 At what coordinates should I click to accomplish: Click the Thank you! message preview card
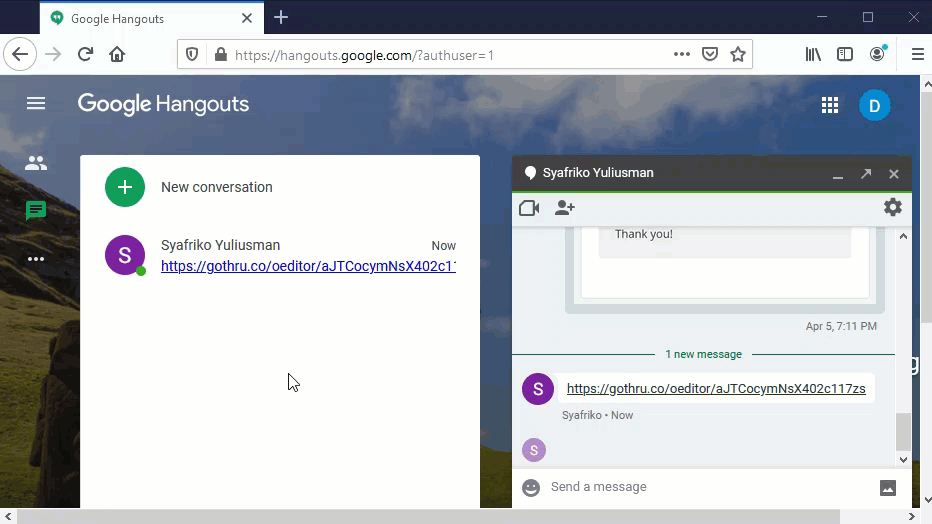725,263
